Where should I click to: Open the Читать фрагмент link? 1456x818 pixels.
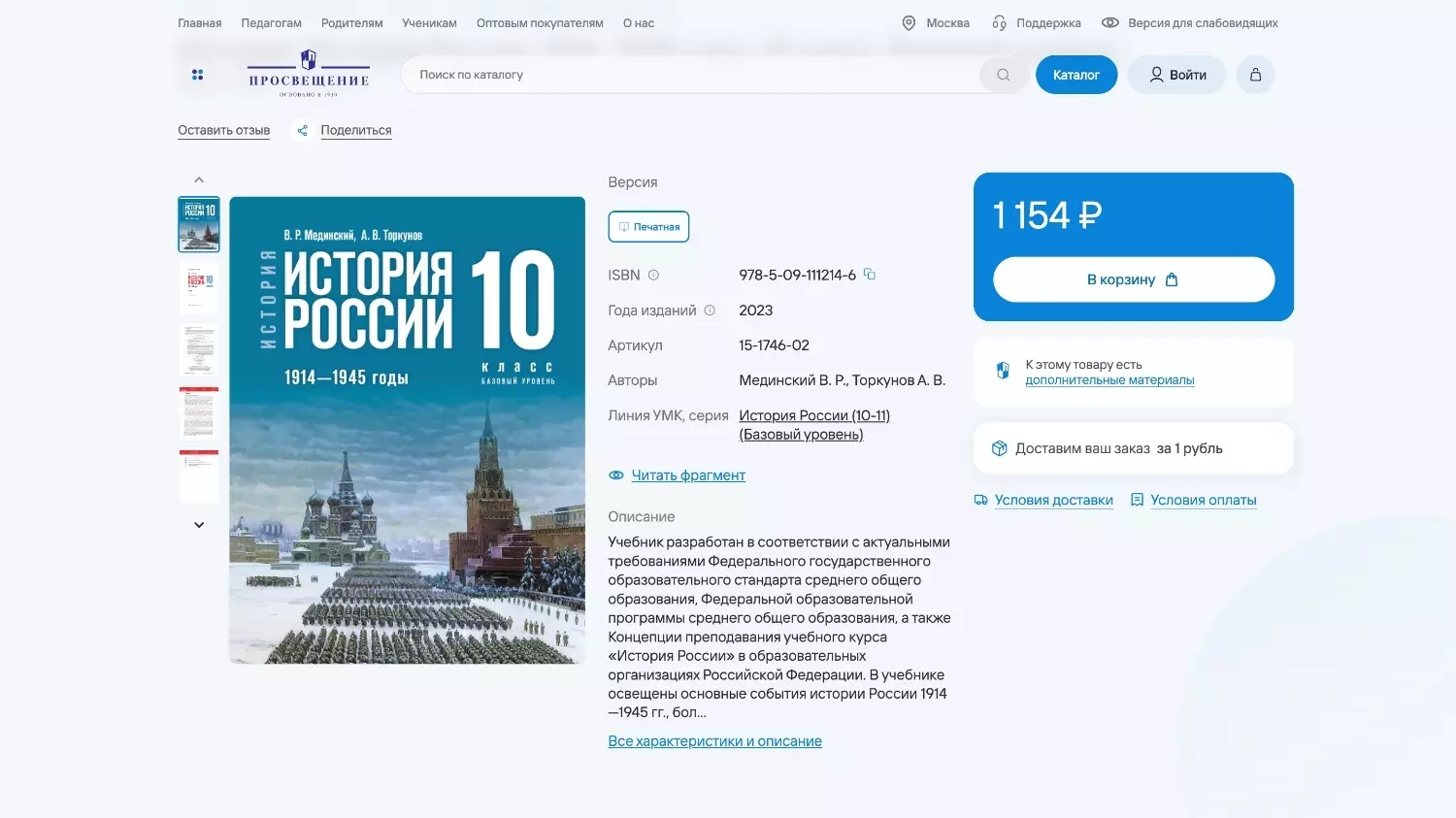[688, 475]
